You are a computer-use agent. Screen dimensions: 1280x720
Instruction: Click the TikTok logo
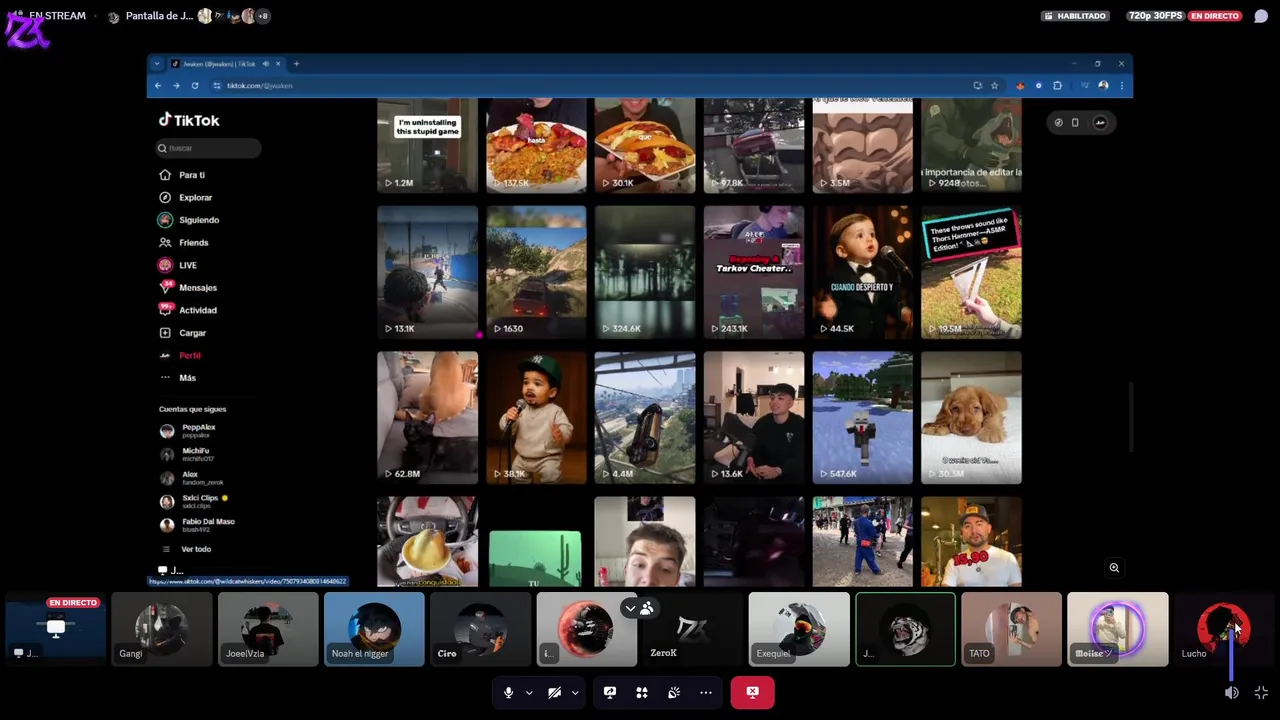pos(189,120)
